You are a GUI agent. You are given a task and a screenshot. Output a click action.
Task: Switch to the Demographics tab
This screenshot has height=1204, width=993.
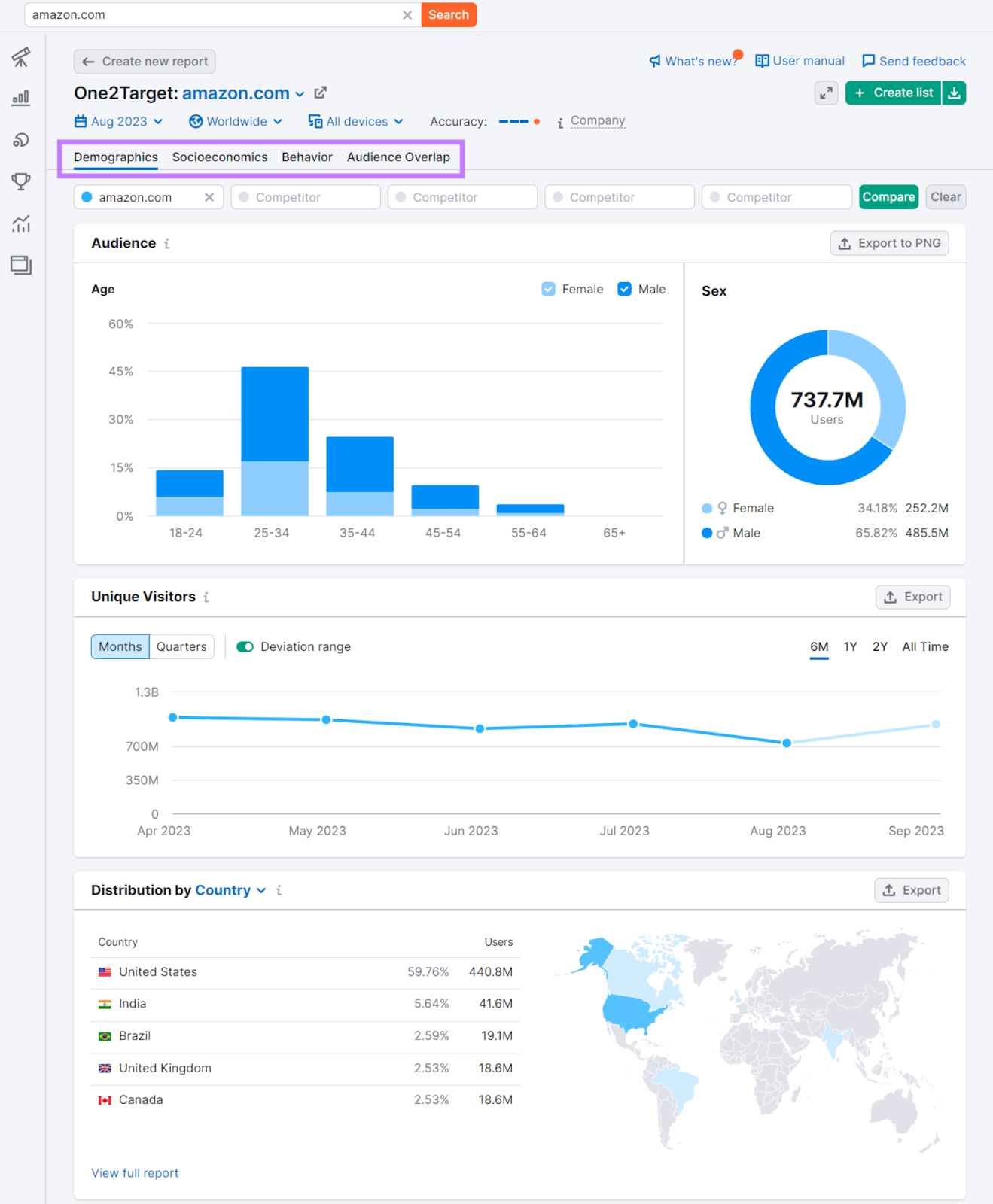click(116, 157)
